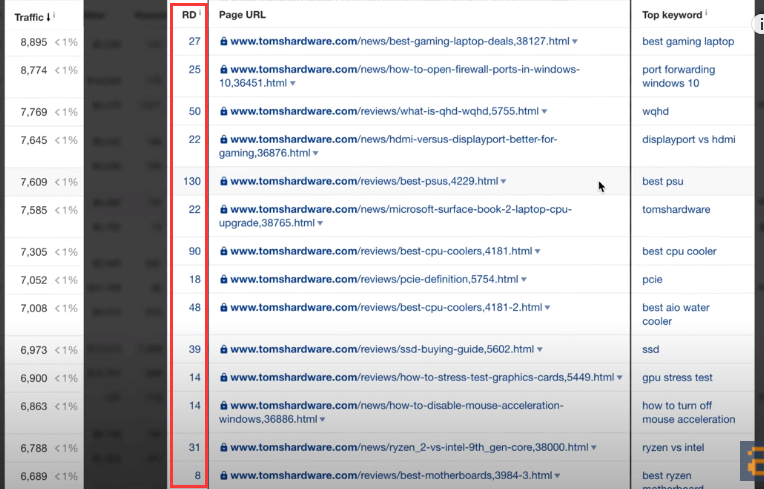Open the how-to-disable-mouse-acceleration URL
Screen dimensions: 764x489
[391, 413]
